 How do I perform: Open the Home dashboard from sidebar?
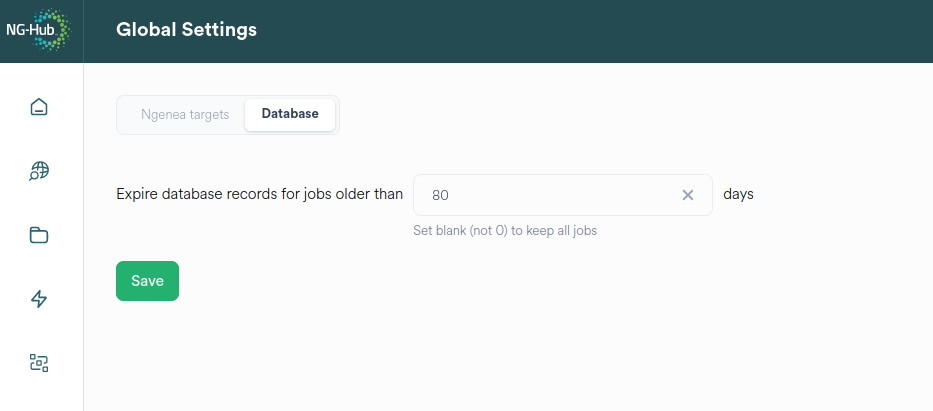point(39,107)
